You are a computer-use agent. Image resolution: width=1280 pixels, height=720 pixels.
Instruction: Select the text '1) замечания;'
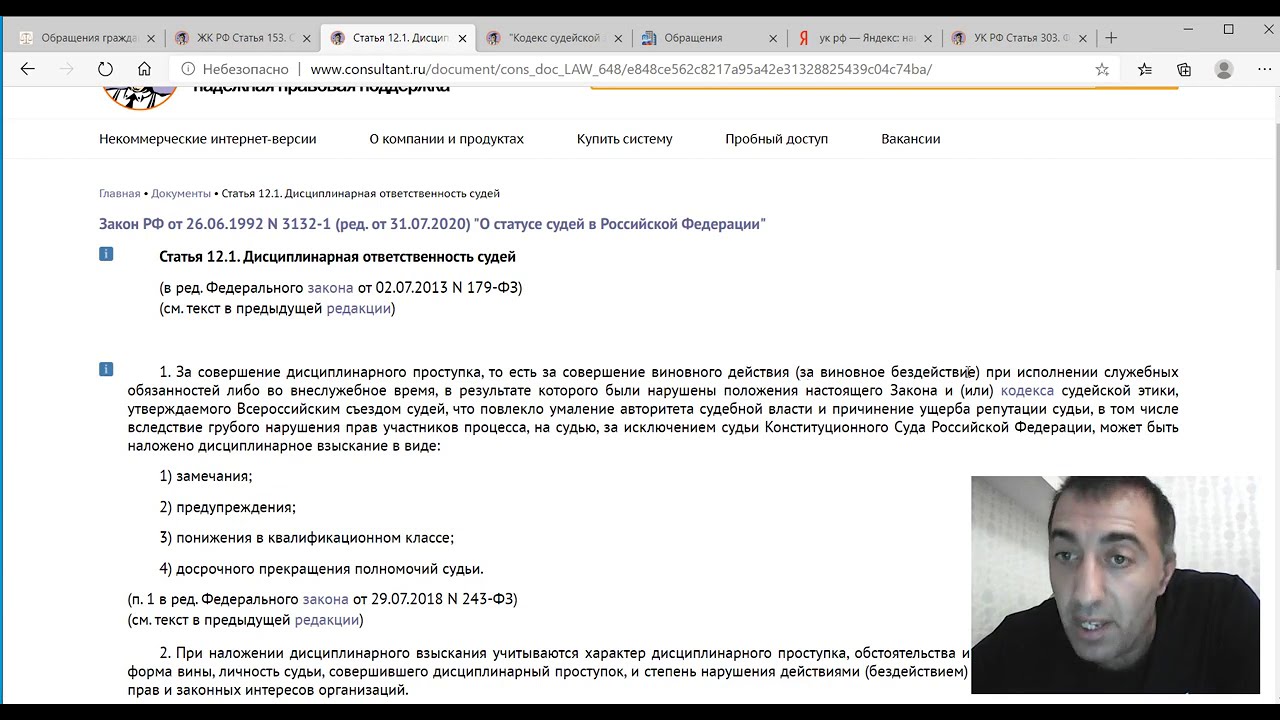[x=206, y=476]
